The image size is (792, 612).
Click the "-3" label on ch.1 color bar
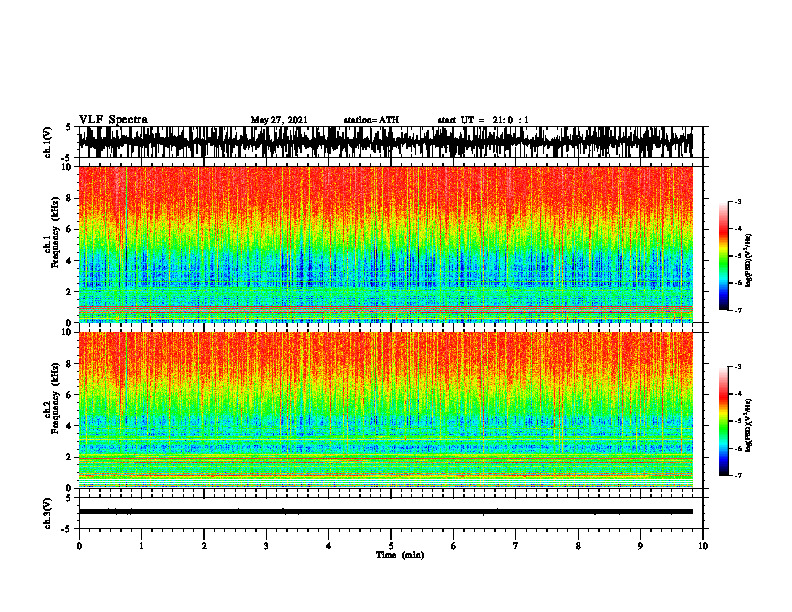coord(738,202)
